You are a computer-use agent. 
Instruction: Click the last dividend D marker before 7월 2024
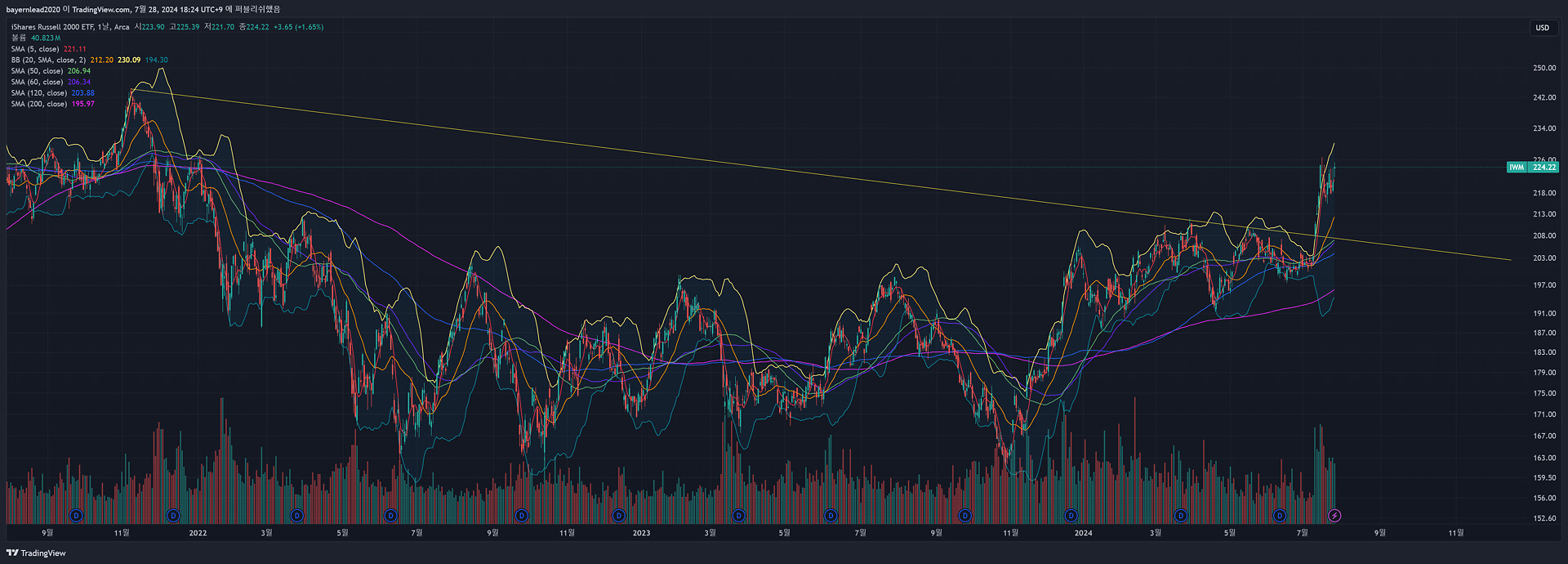pos(1279,516)
